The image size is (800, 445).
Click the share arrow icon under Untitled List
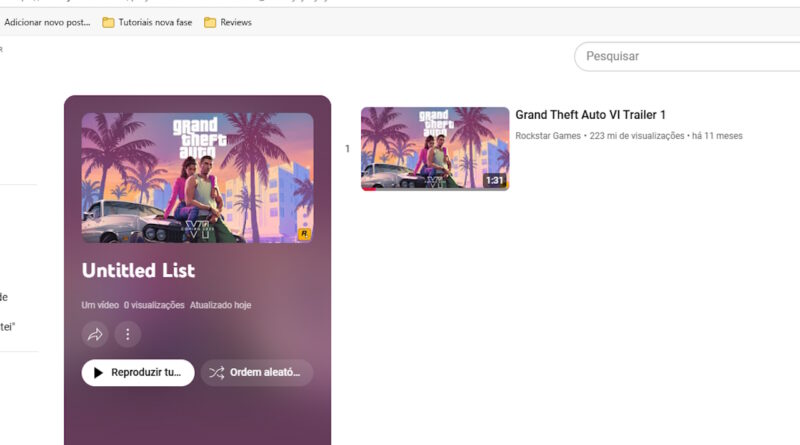(x=95, y=335)
